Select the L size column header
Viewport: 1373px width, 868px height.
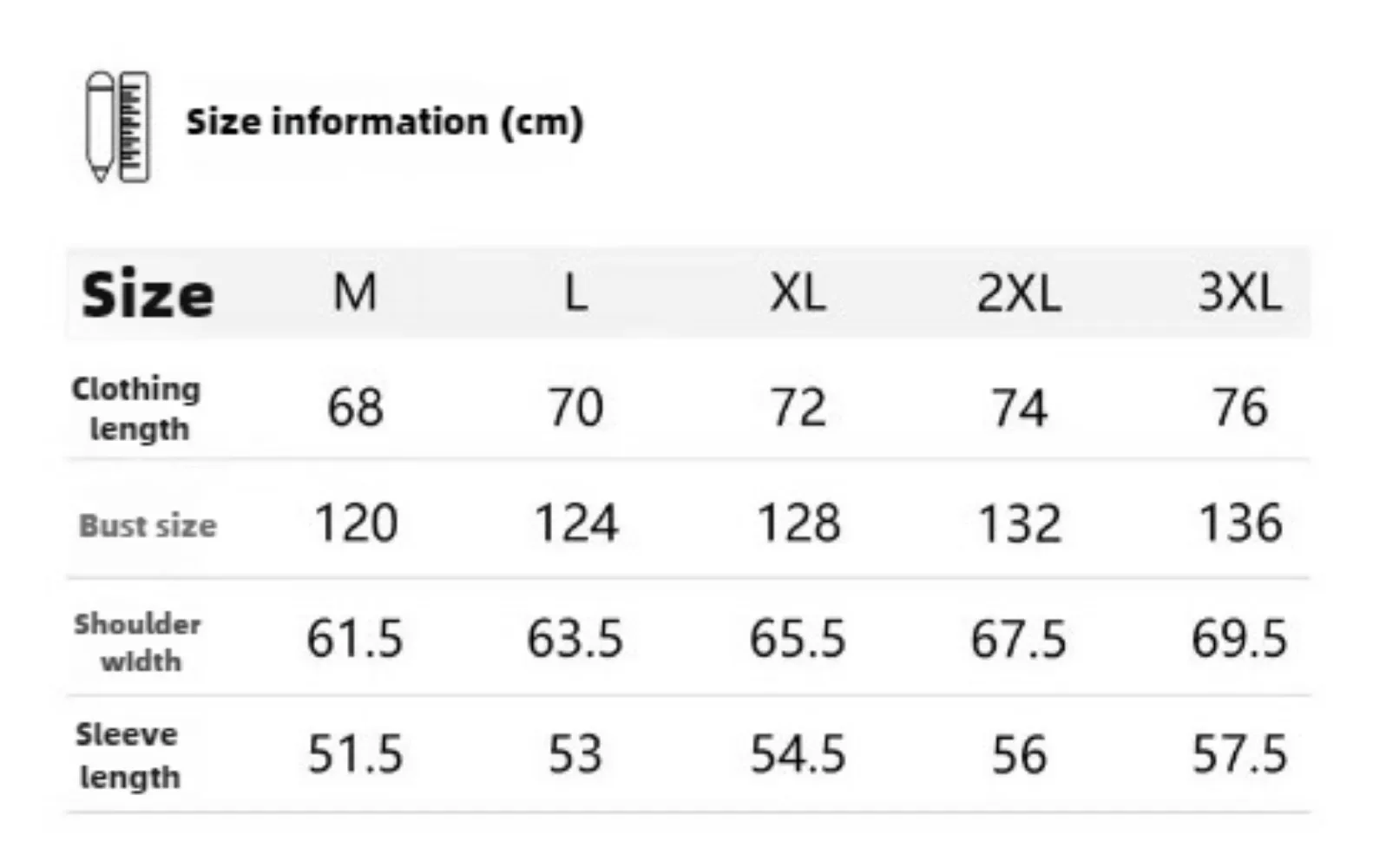pyautogui.click(x=576, y=293)
